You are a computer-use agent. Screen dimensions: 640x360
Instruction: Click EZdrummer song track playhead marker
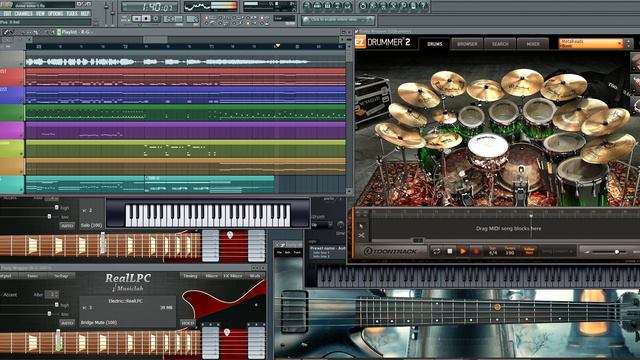531,215
